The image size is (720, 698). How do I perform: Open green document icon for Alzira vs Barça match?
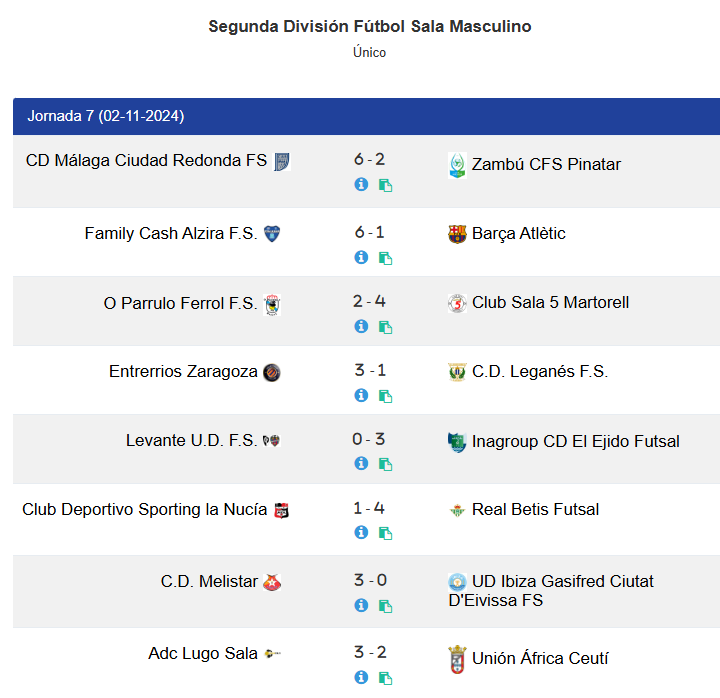click(x=385, y=258)
